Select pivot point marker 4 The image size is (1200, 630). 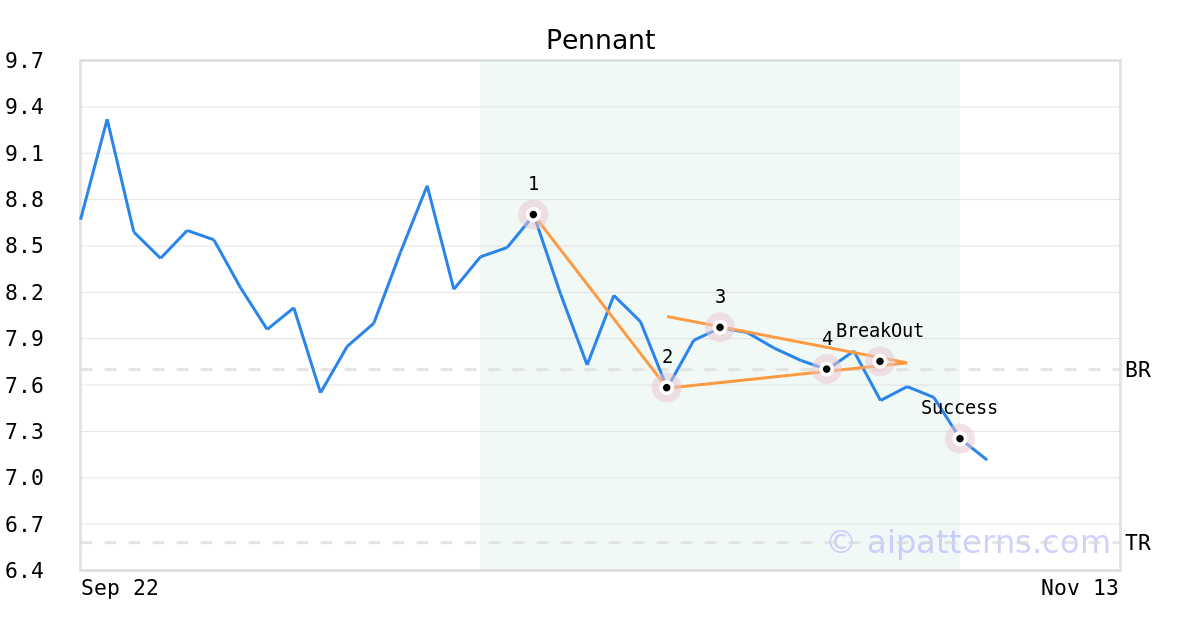[826, 369]
